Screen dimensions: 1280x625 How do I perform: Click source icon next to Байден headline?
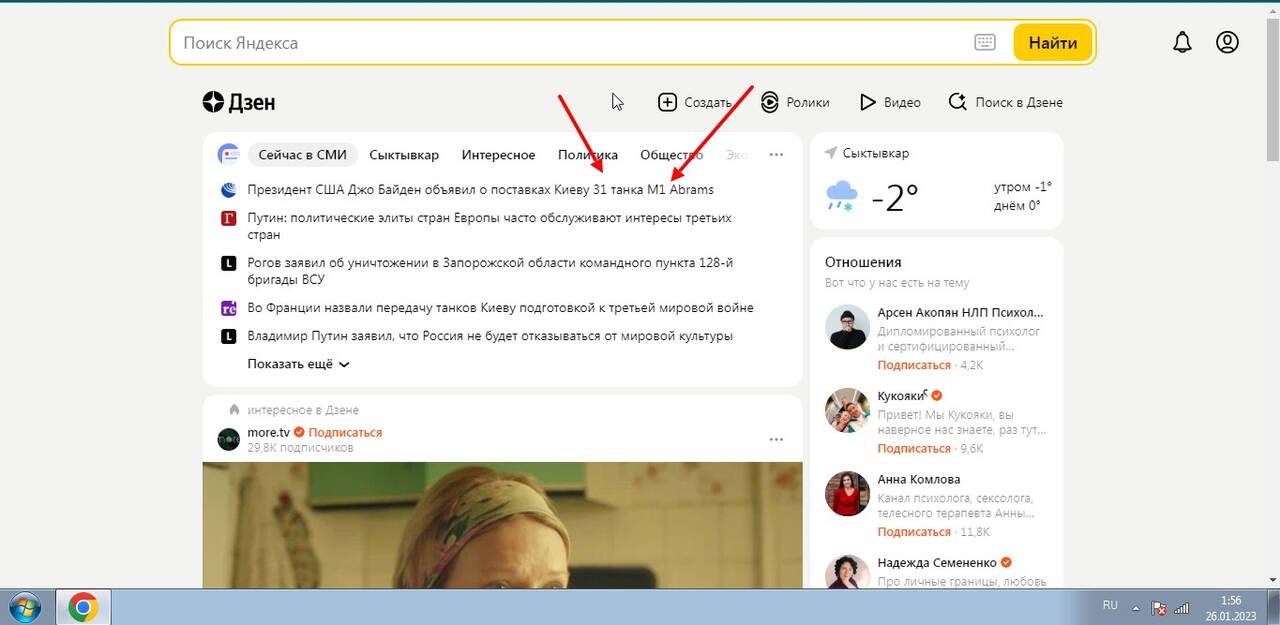point(228,189)
